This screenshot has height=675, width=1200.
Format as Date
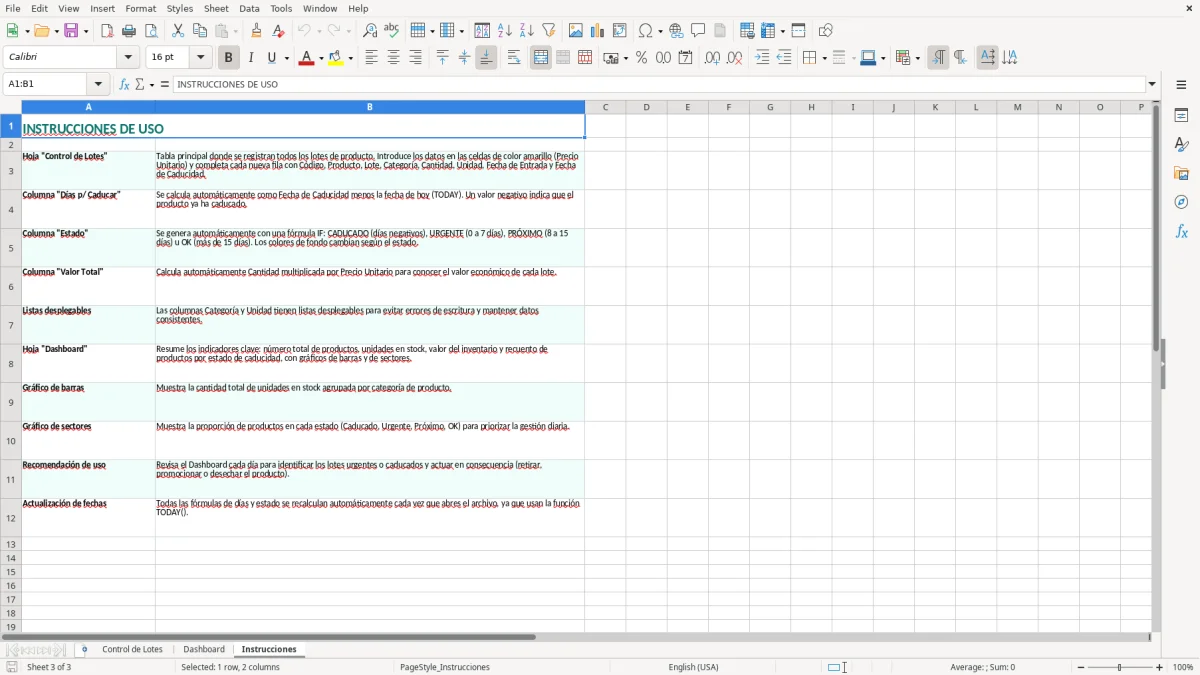[x=685, y=58]
